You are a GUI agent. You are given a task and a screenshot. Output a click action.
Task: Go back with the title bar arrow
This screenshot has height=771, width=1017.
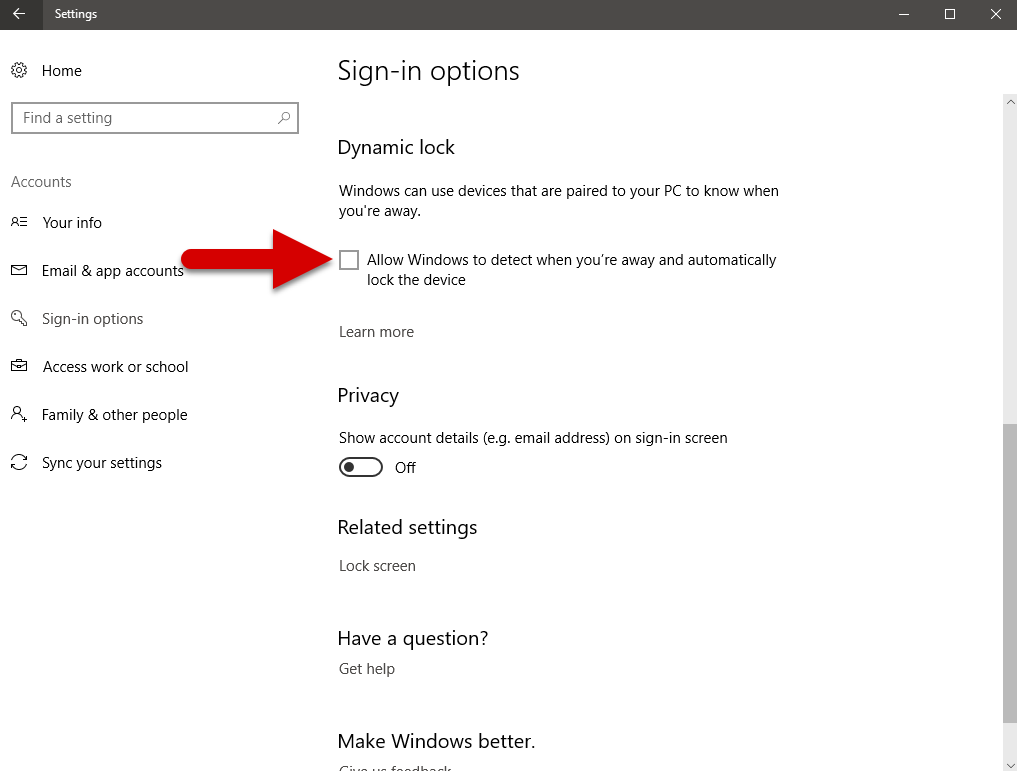pos(19,14)
